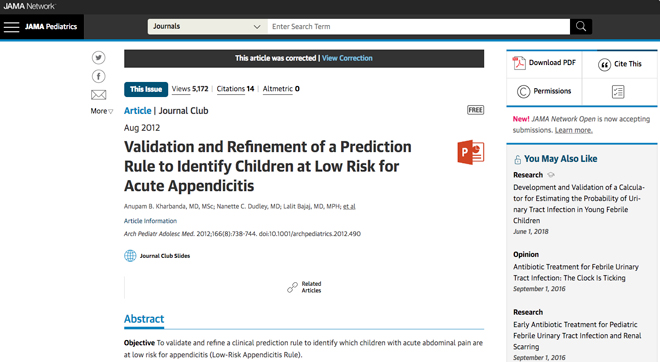Share article on Facebook icon
The image size is (660, 362).
coord(98,76)
